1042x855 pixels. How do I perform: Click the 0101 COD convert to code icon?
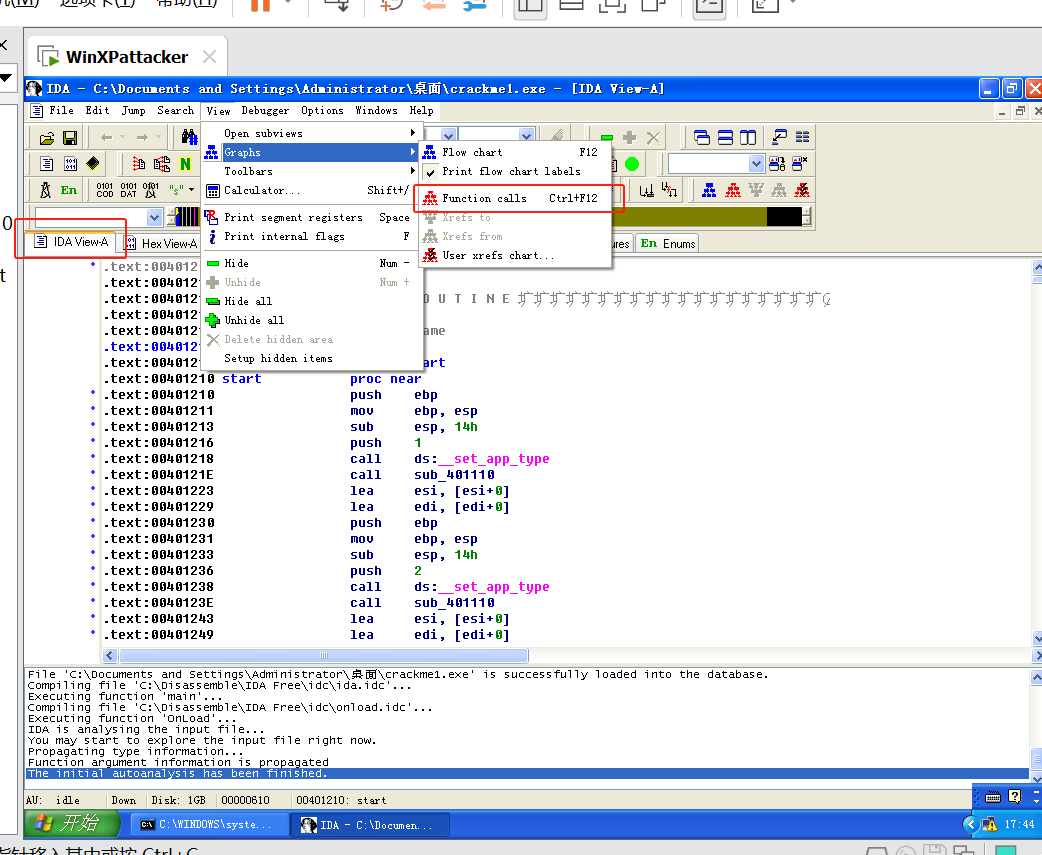[105, 190]
